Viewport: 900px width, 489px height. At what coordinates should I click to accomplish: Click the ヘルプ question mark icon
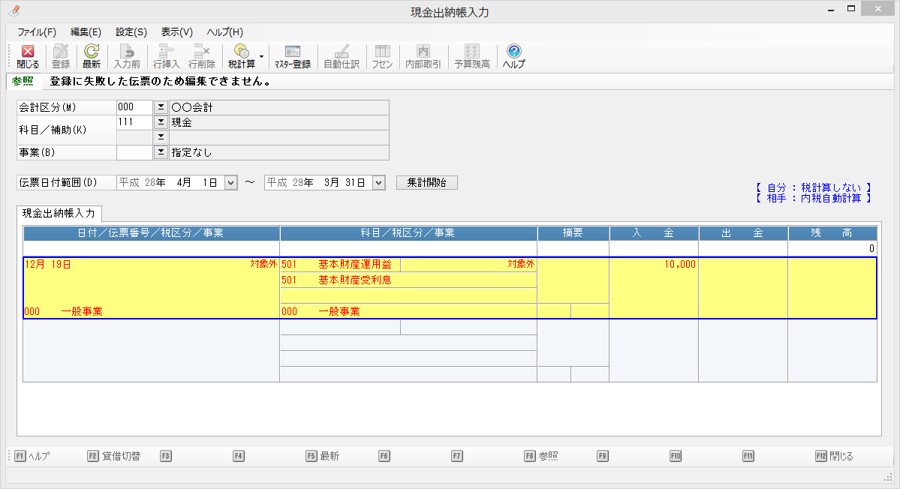click(513, 56)
